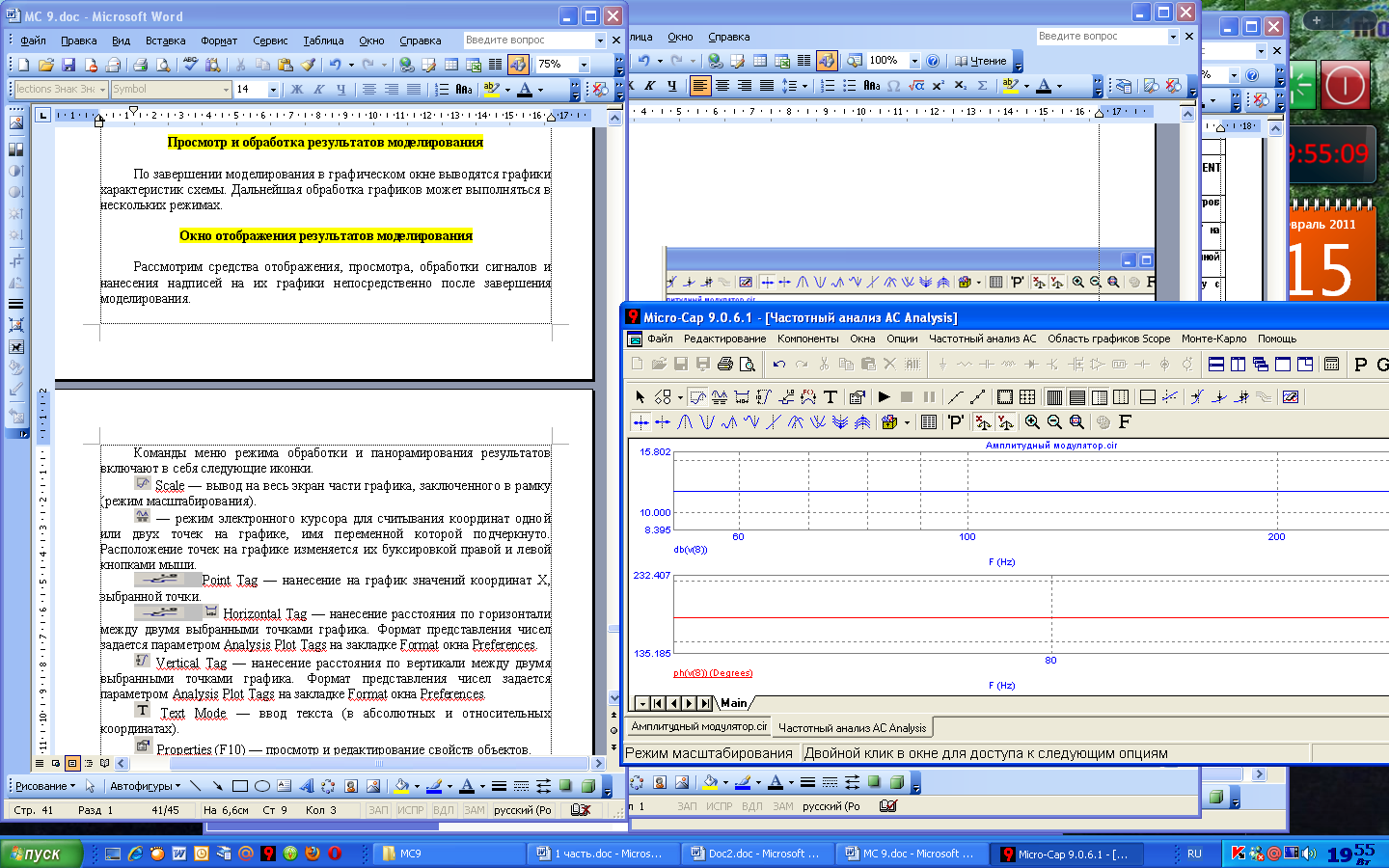Screen dimensions: 1389x868
Task: Click the fill color bucket in the MC 9.doc Drawing toolbar
Action: (x=401, y=786)
